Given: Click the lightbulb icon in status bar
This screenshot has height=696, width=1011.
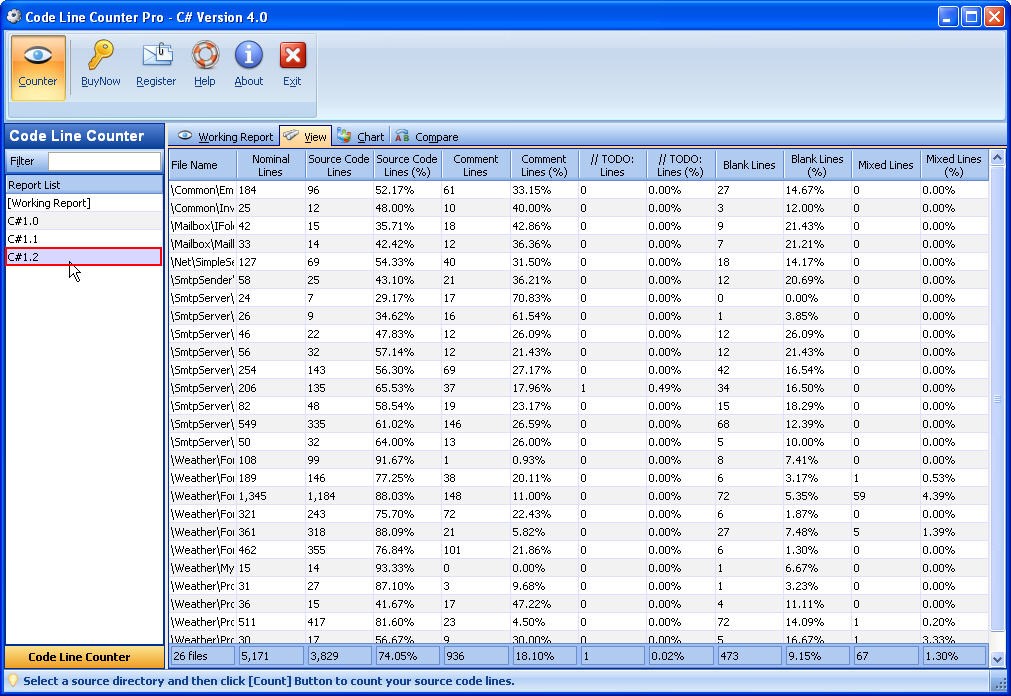Looking at the screenshot, I should [12, 681].
